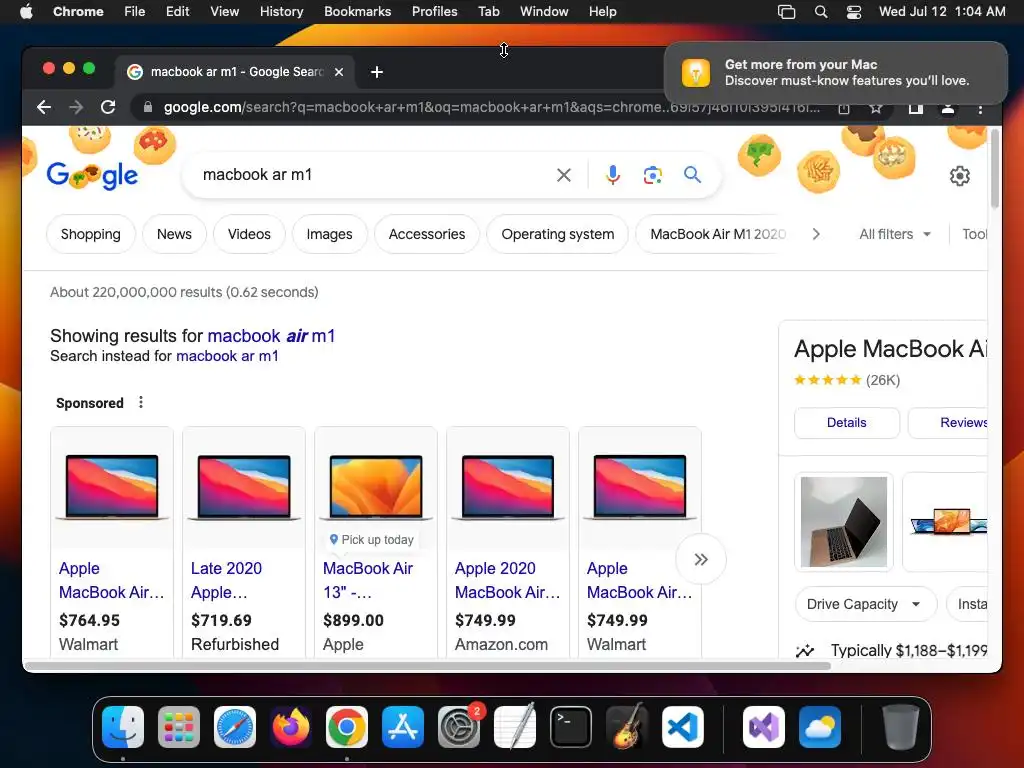Search instead for macbook ar m1
The width and height of the screenshot is (1024, 768).
[x=227, y=357]
